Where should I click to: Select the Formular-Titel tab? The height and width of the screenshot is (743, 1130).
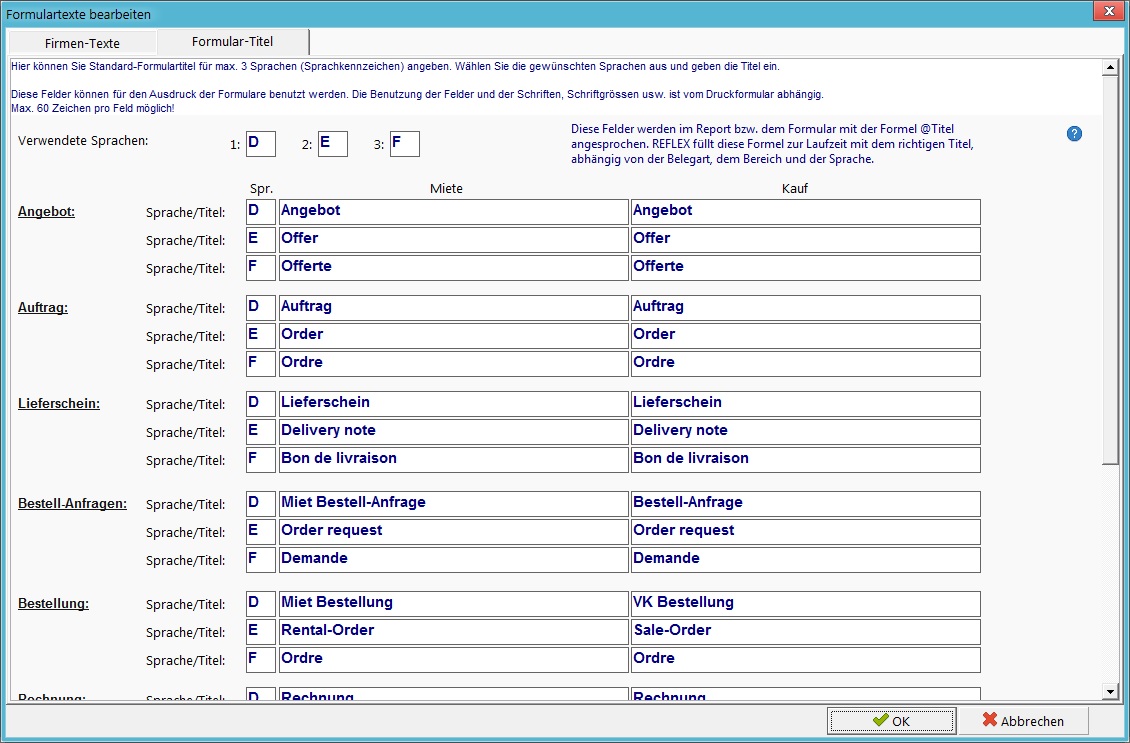click(x=233, y=42)
